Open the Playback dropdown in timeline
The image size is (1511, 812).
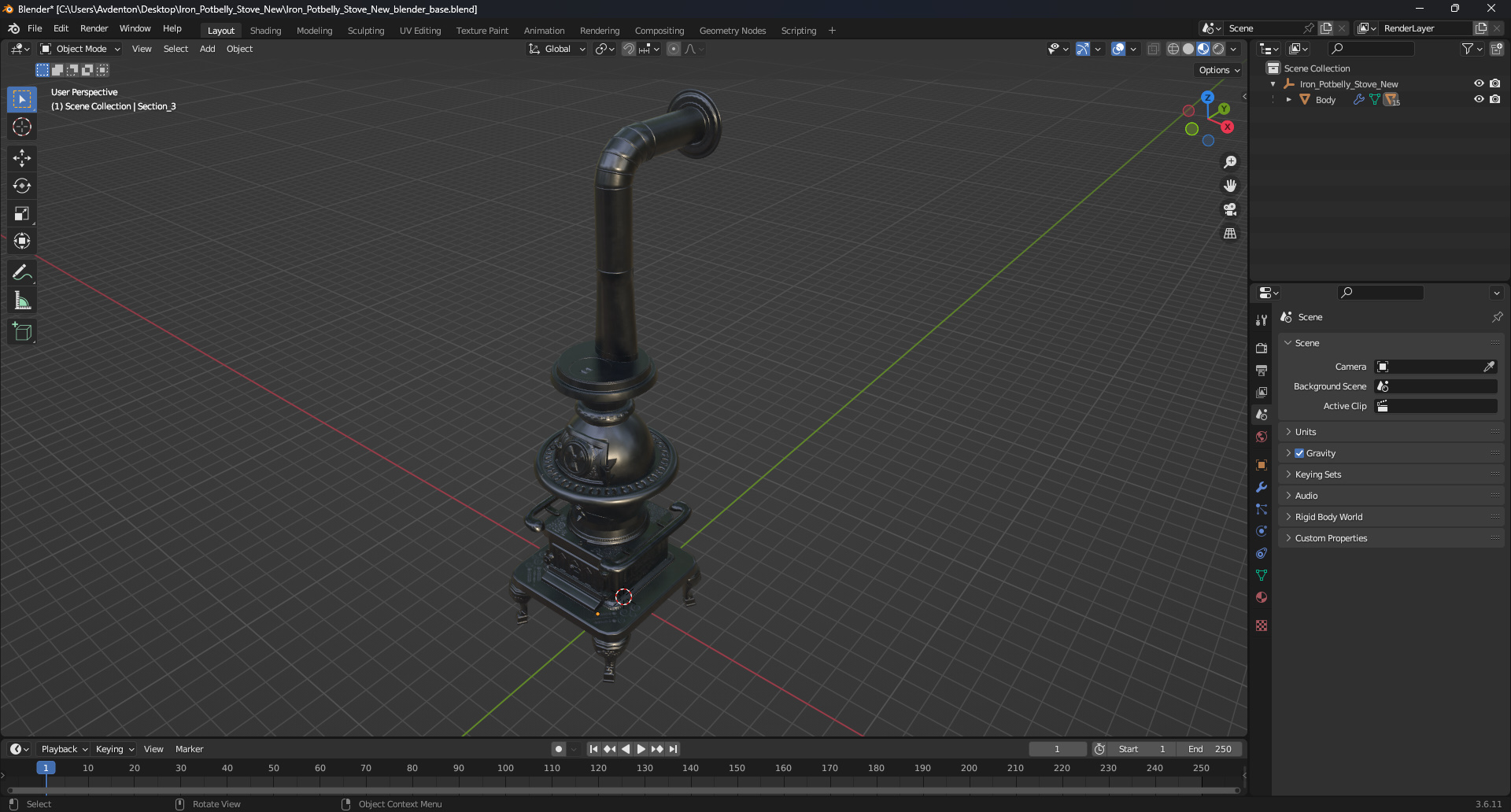[65, 749]
